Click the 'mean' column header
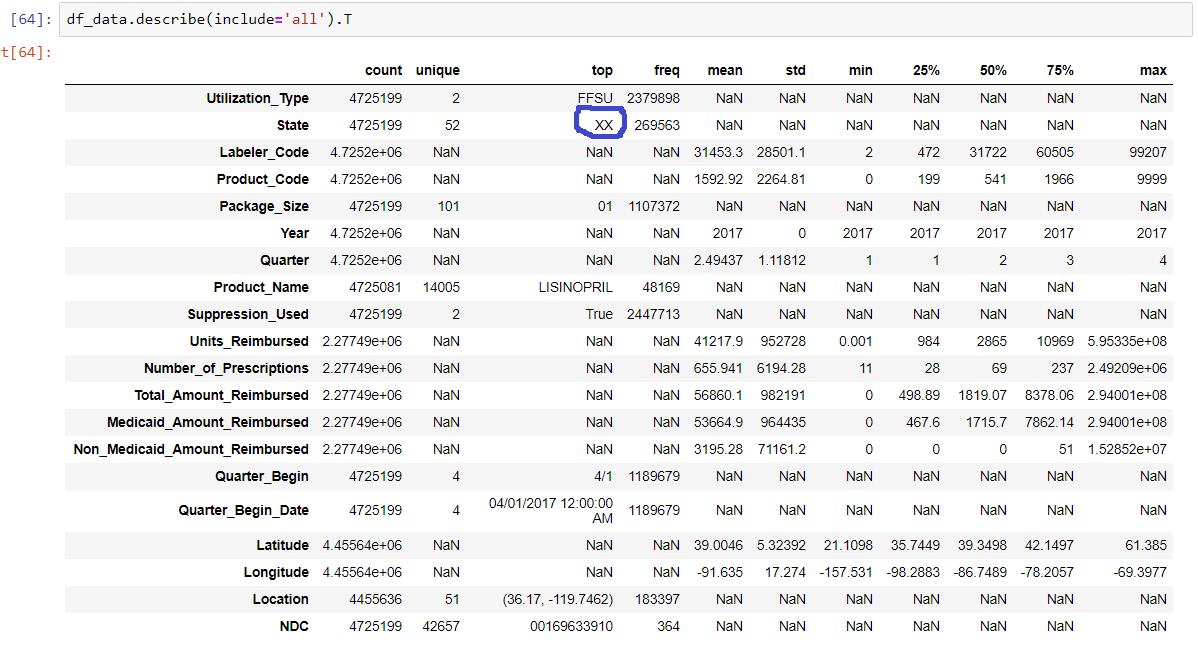 click(724, 70)
